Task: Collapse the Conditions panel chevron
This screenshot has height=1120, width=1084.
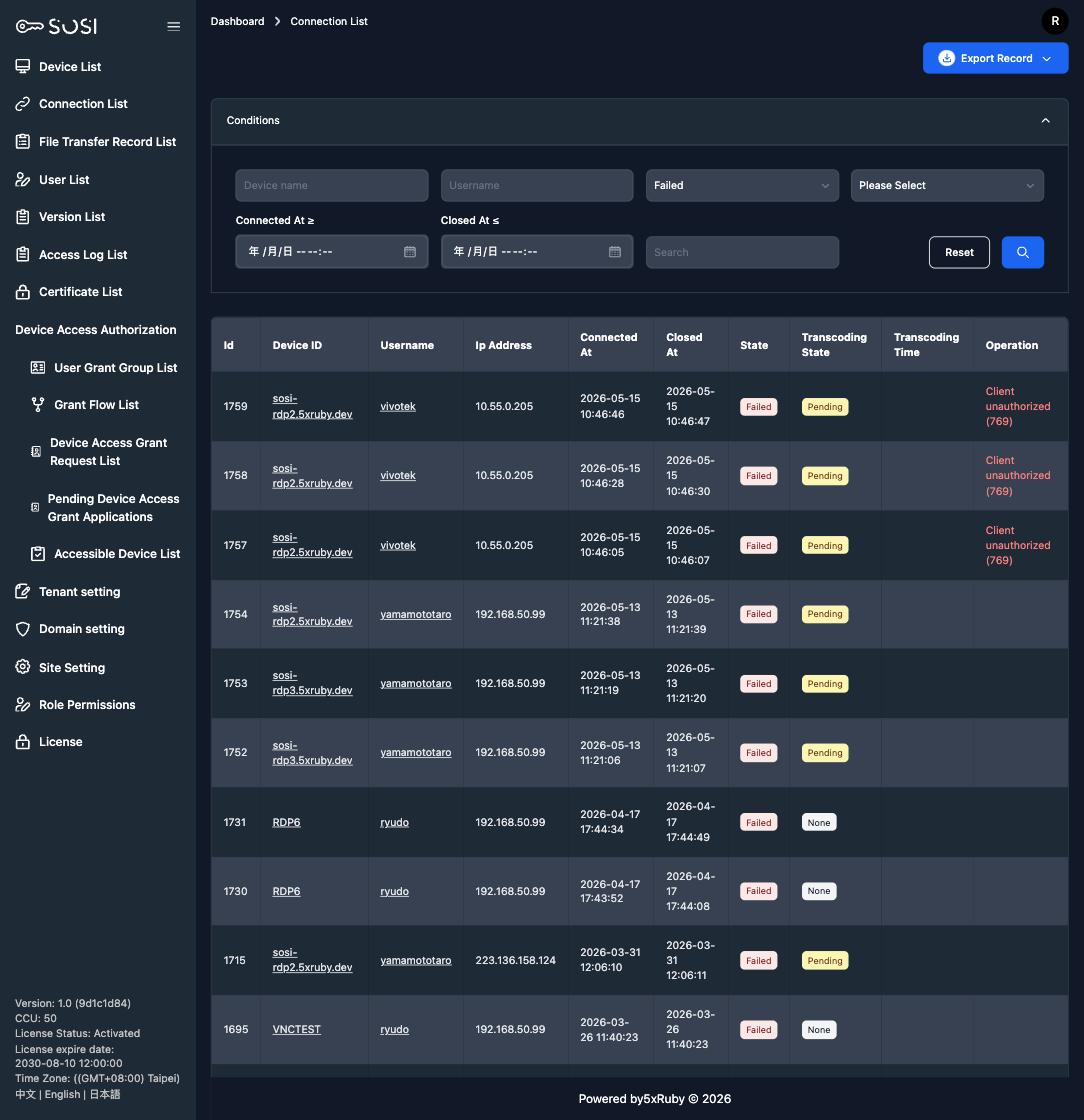Action: (x=1045, y=121)
